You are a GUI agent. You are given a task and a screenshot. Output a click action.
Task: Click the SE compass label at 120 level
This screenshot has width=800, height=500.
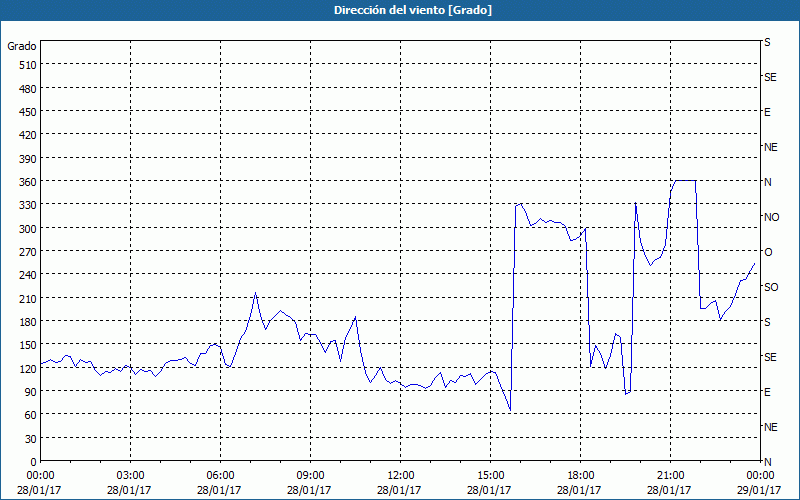coord(770,357)
